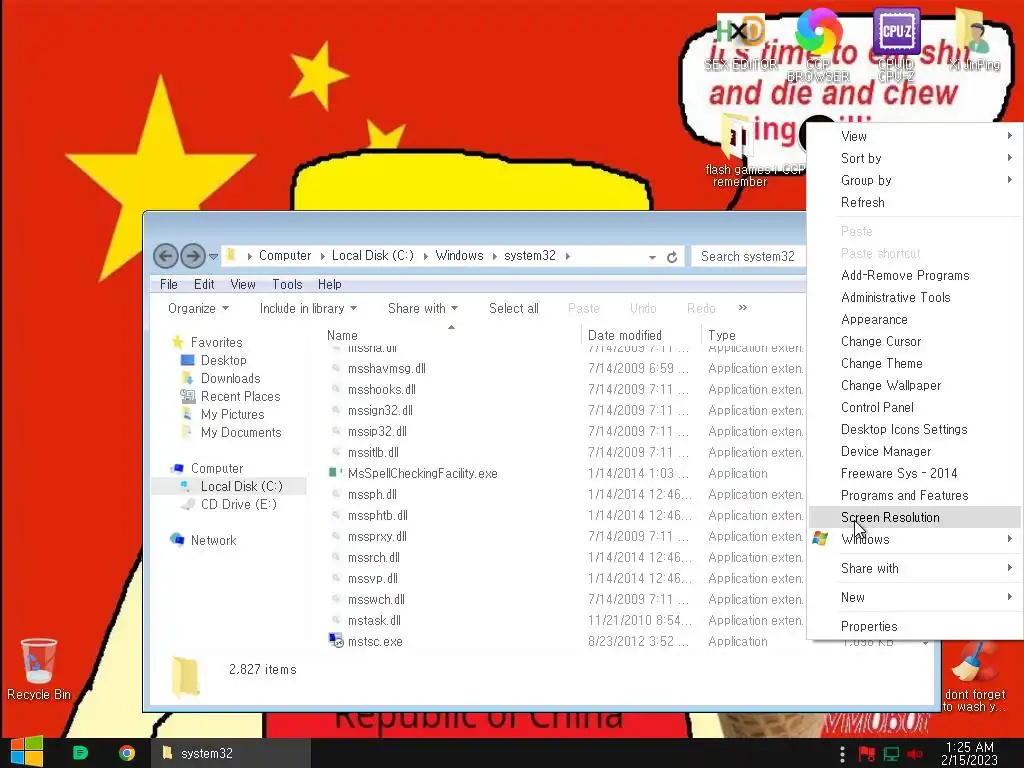Expand the Sort by submenu

(x=915, y=158)
